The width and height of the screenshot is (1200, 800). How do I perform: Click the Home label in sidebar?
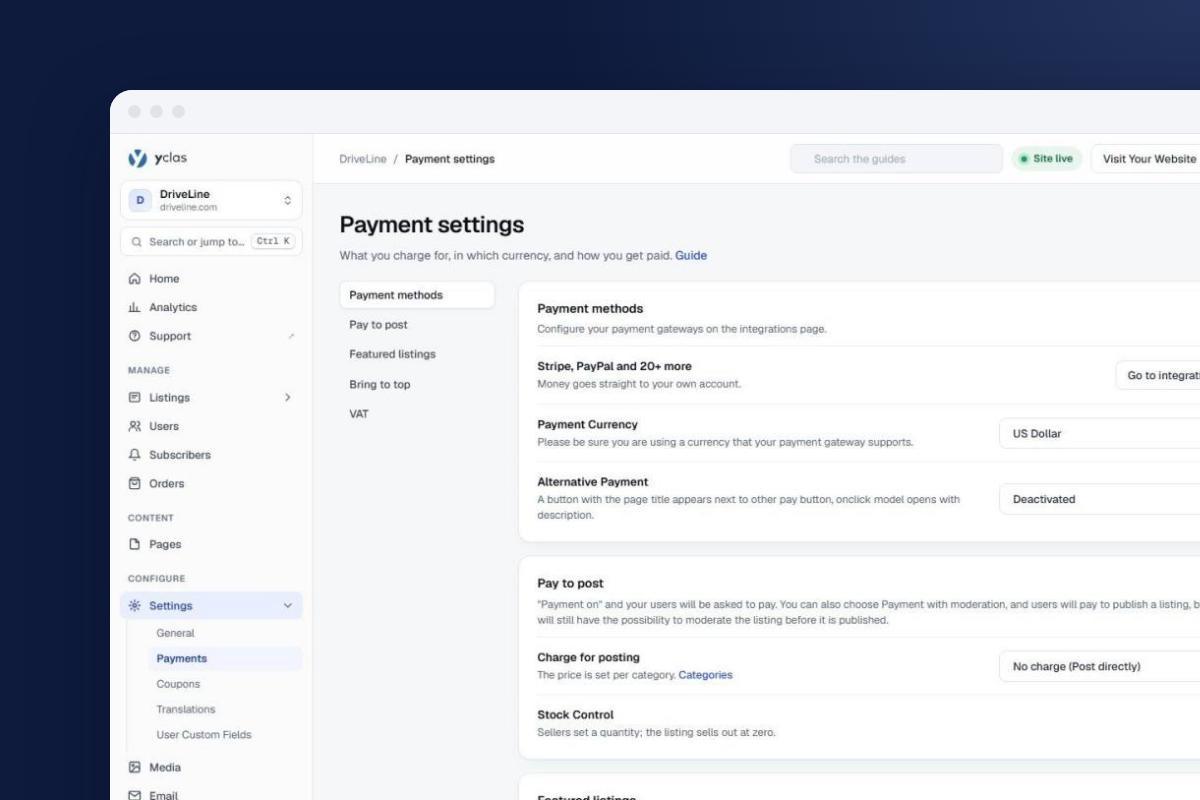[164, 279]
